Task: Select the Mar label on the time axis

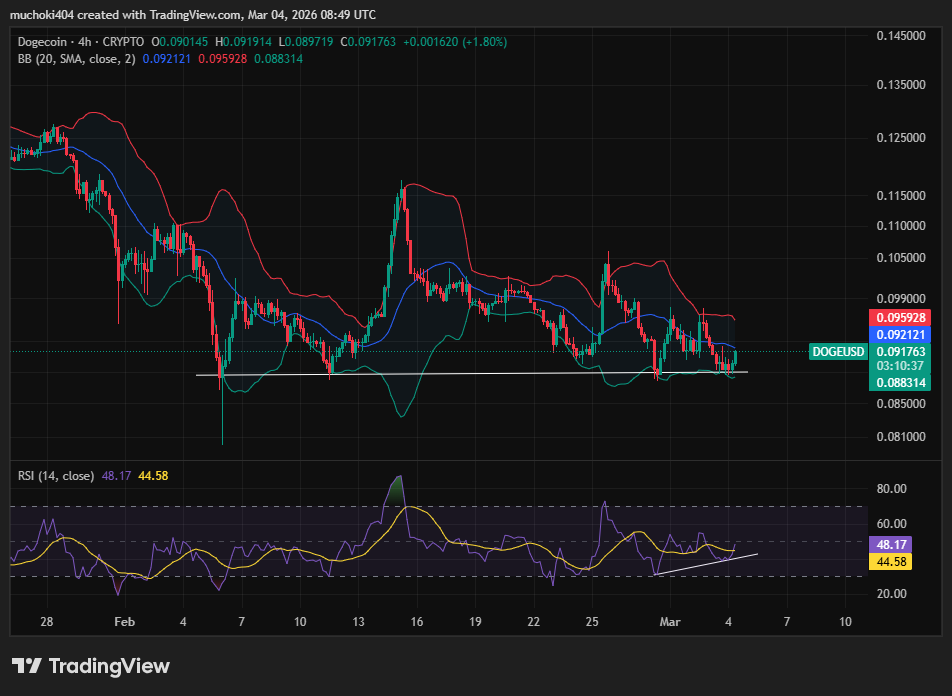Action: [x=669, y=622]
